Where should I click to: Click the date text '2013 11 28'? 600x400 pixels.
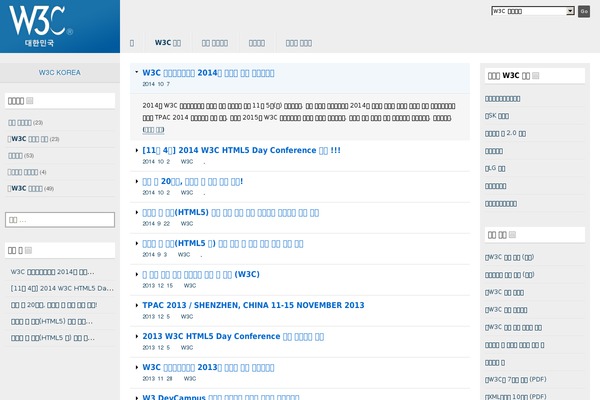[x=158, y=379]
